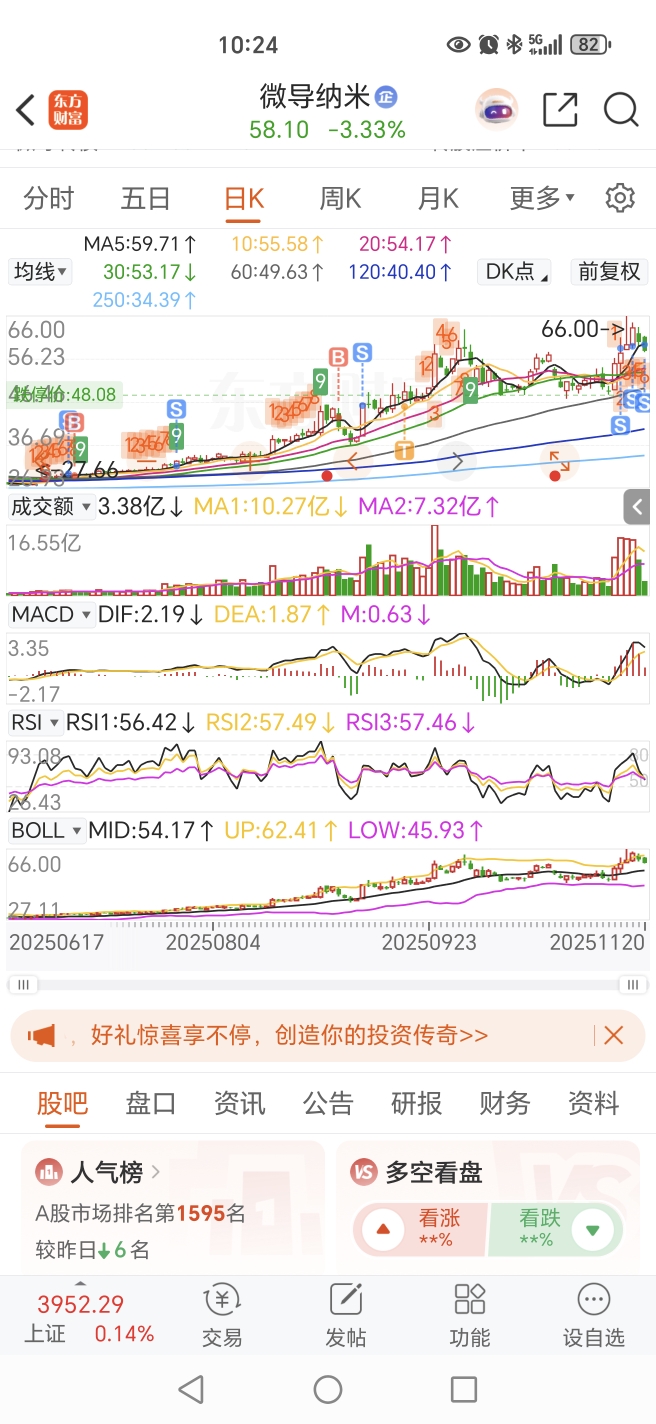Tap the MA250:34.39 value
This screenshot has width=656, height=1424.
145,299
